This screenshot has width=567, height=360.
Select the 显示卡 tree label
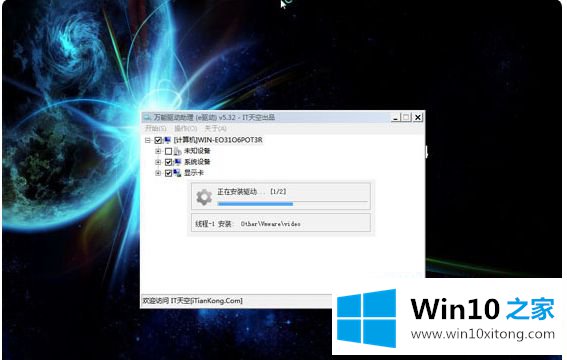tap(194, 173)
